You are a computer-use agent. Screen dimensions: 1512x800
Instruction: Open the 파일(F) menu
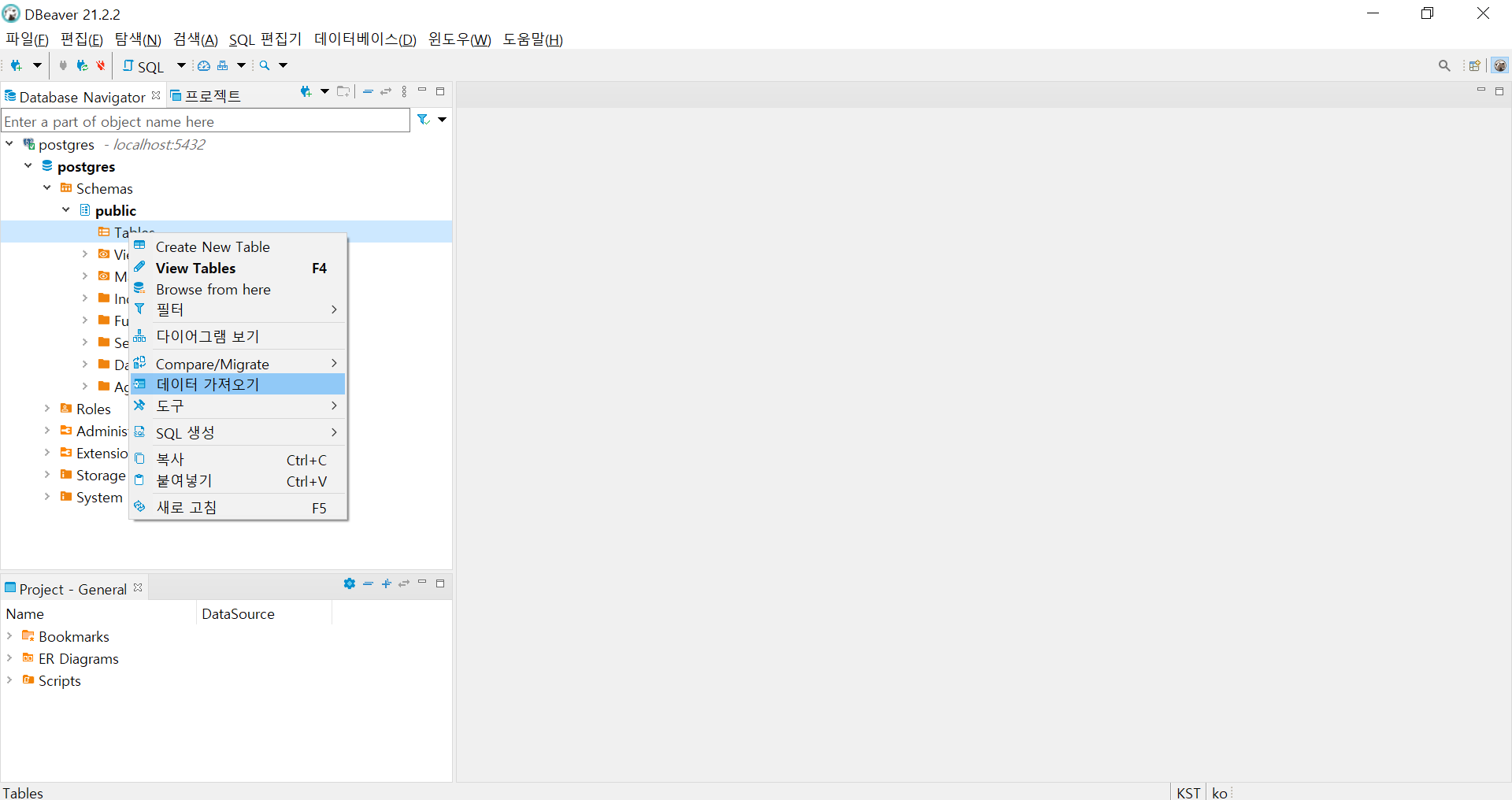tap(27, 39)
